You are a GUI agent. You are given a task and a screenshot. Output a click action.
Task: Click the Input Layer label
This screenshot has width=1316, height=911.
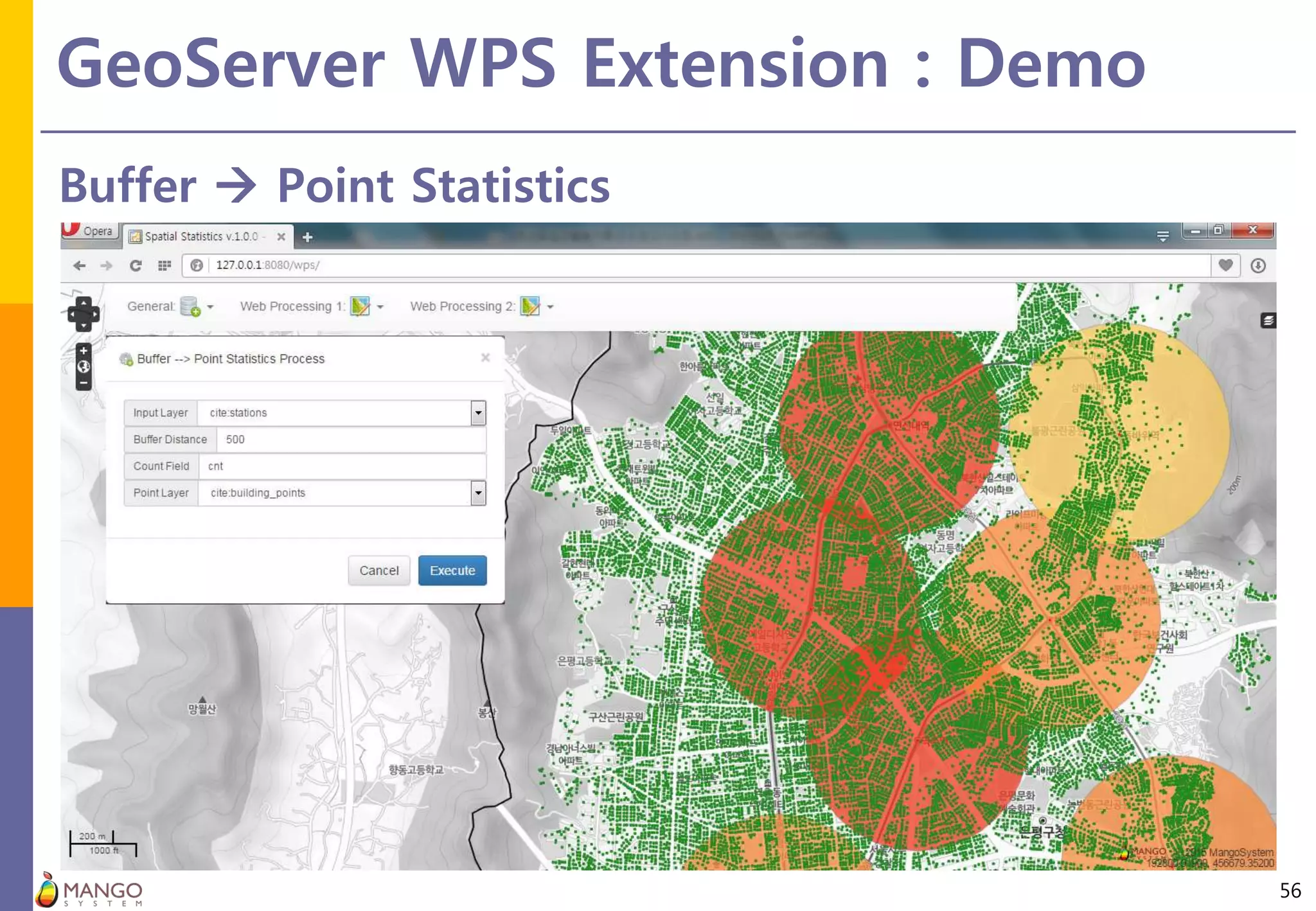(161, 413)
